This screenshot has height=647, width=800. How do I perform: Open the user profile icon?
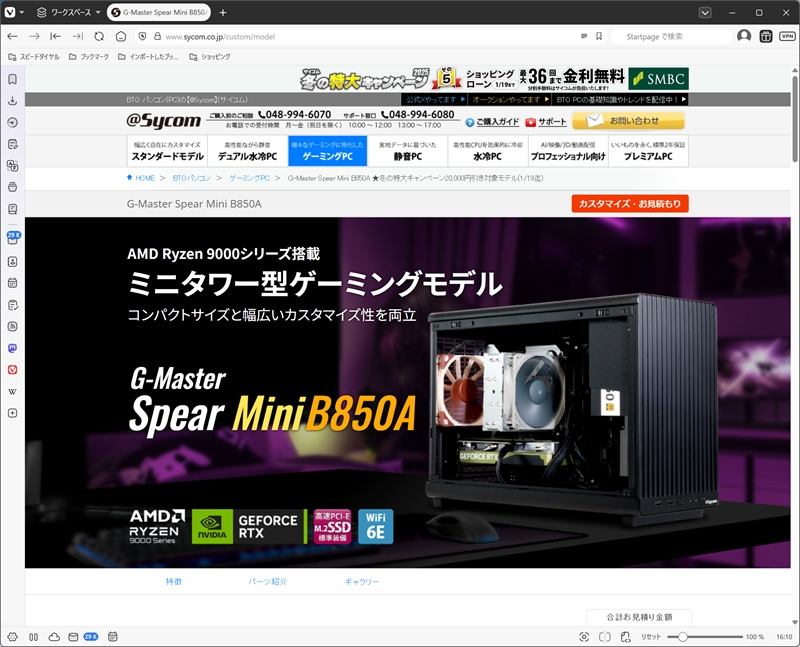point(744,36)
